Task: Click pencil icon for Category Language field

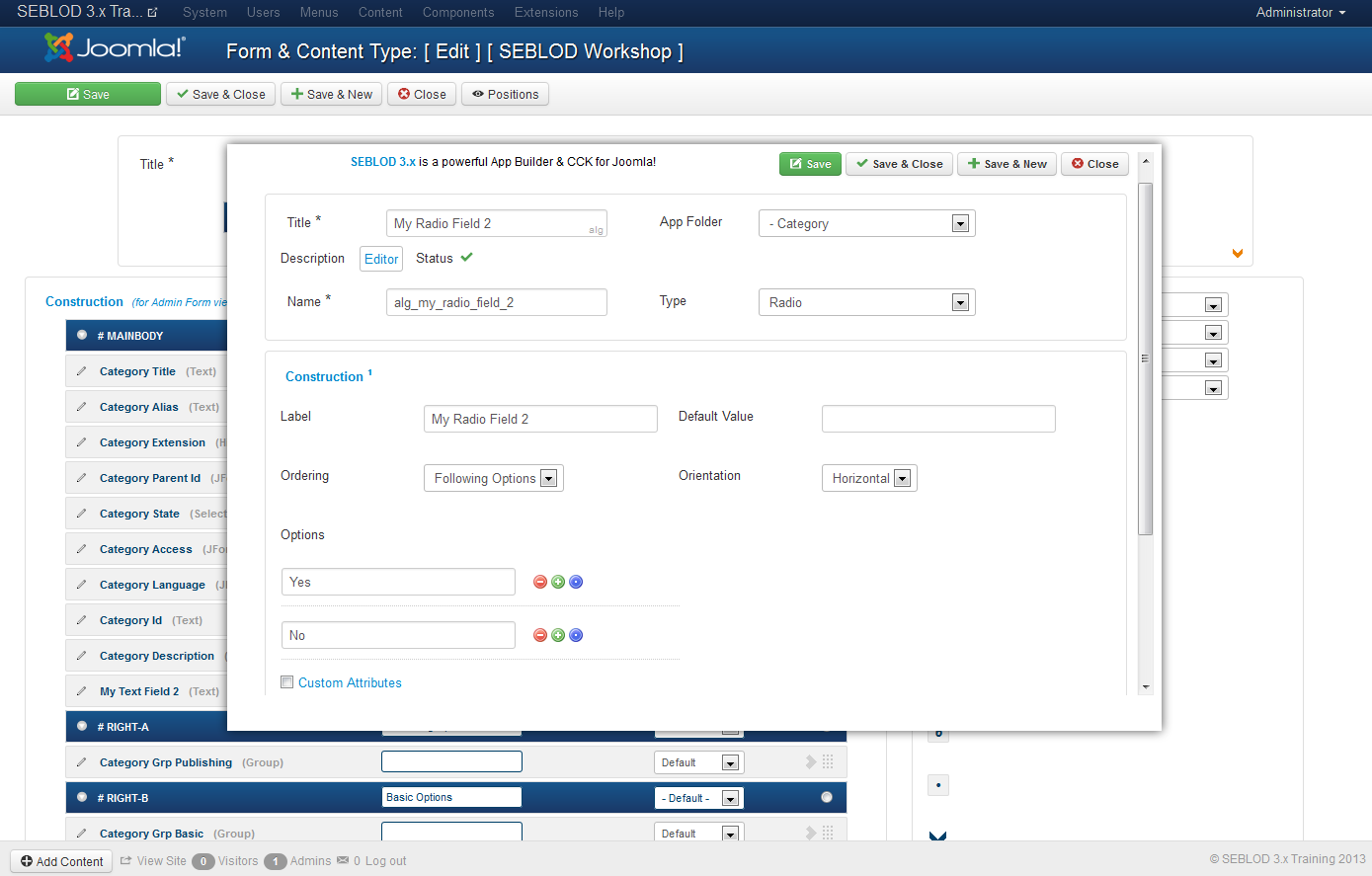Action: (81, 585)
